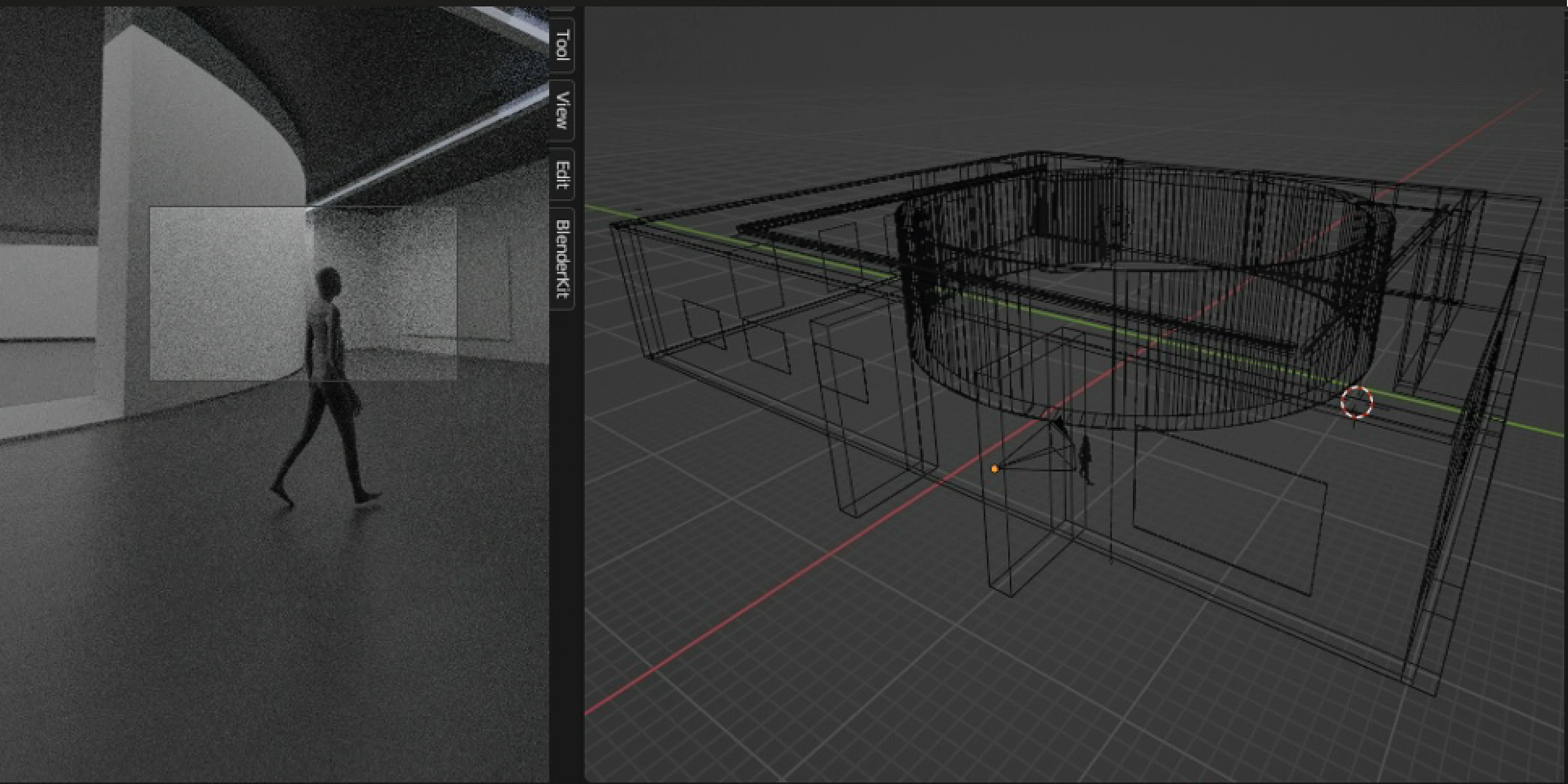Switch to the View sidebar tab
Viewport: 1568px width, 784px height.
coord(562,111)
